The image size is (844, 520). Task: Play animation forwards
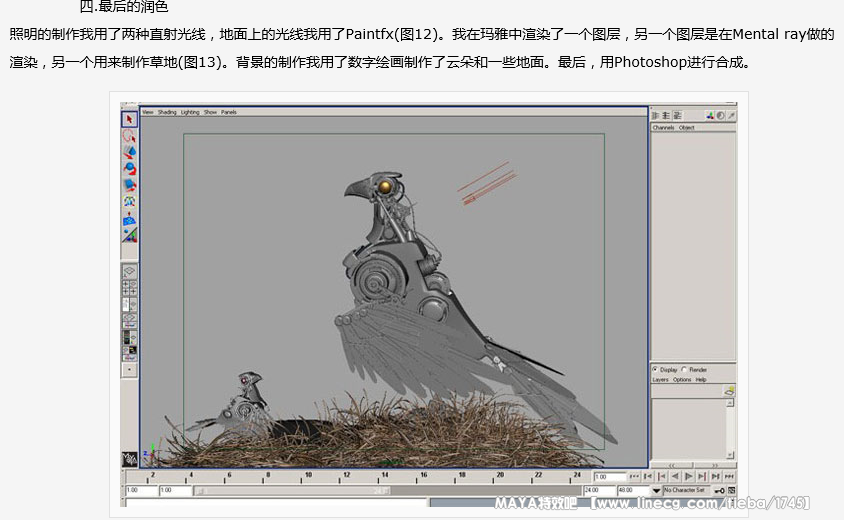(x=688, y=476)
